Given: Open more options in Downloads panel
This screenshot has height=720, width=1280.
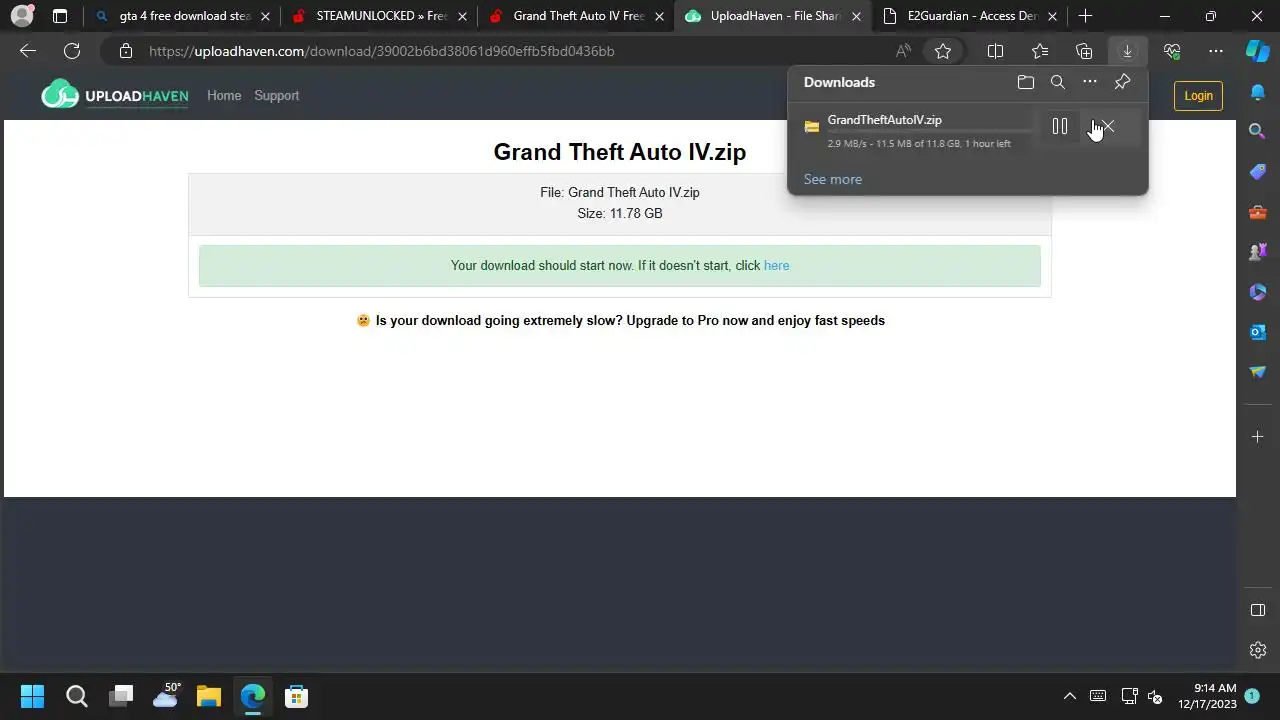Looking at the screenshot, I should 1090,82.
